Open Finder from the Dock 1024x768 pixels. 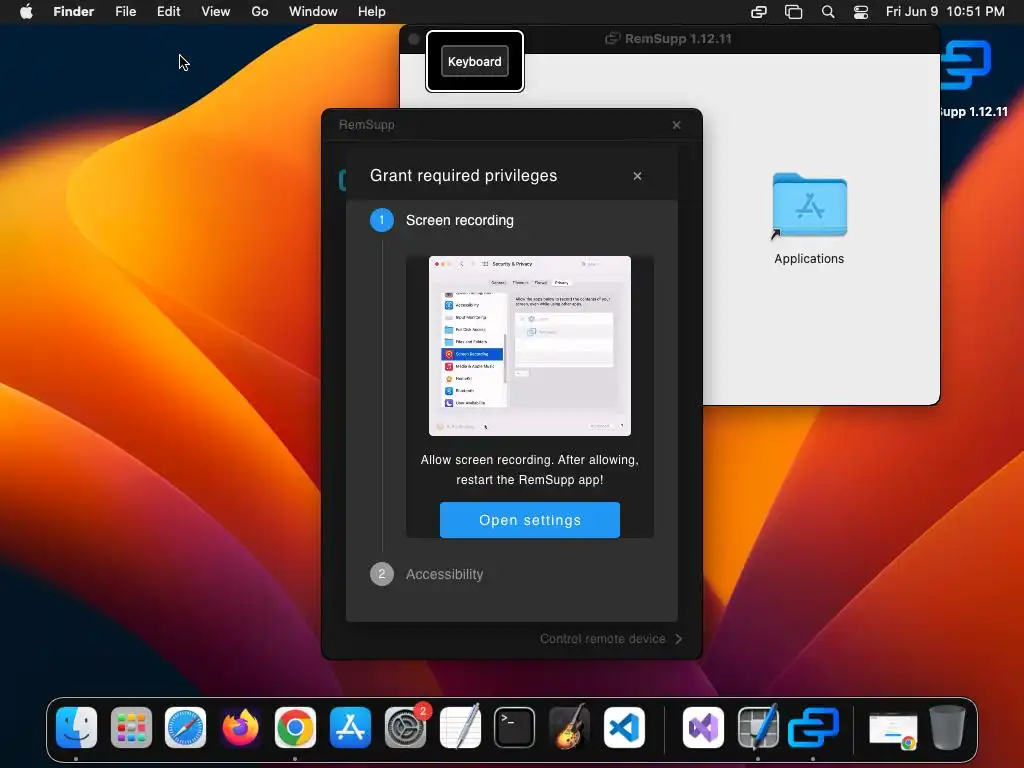76,727
